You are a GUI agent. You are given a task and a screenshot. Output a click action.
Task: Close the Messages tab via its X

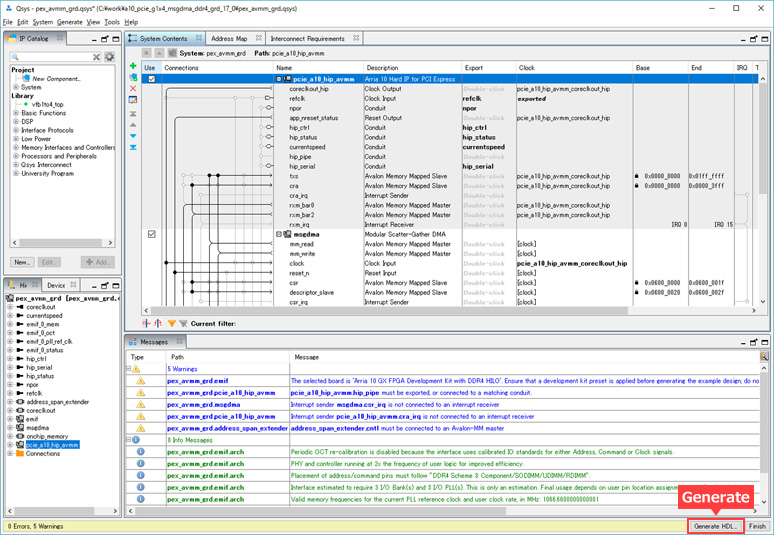coord(179,341)
